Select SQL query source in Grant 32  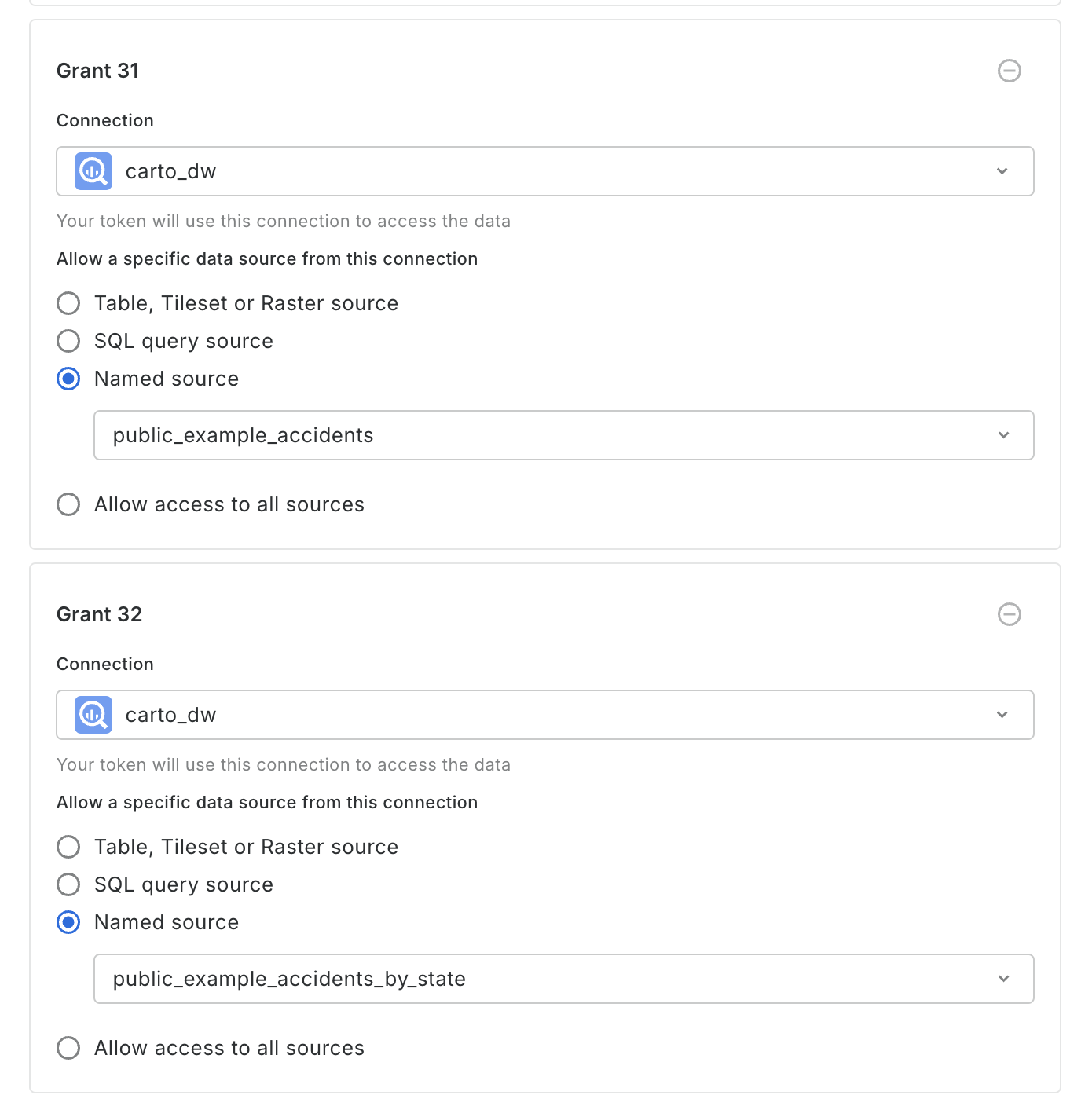tap(69, 884)
